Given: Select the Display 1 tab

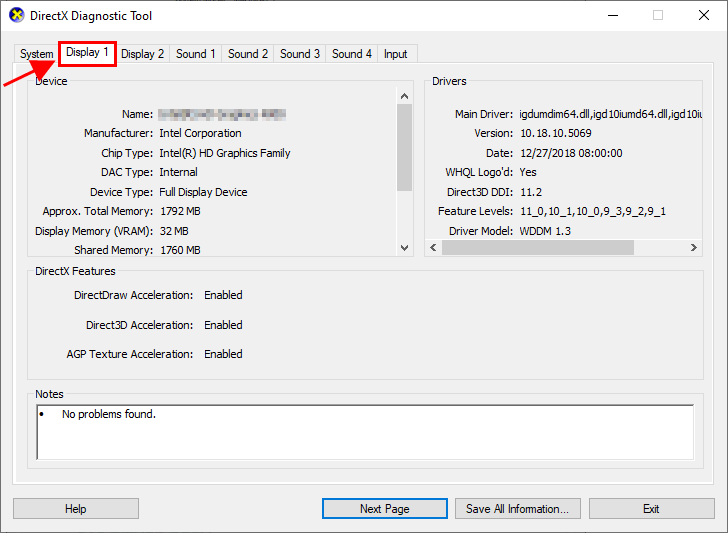Looking at the screenshot, I should click(x=87, y=52).
